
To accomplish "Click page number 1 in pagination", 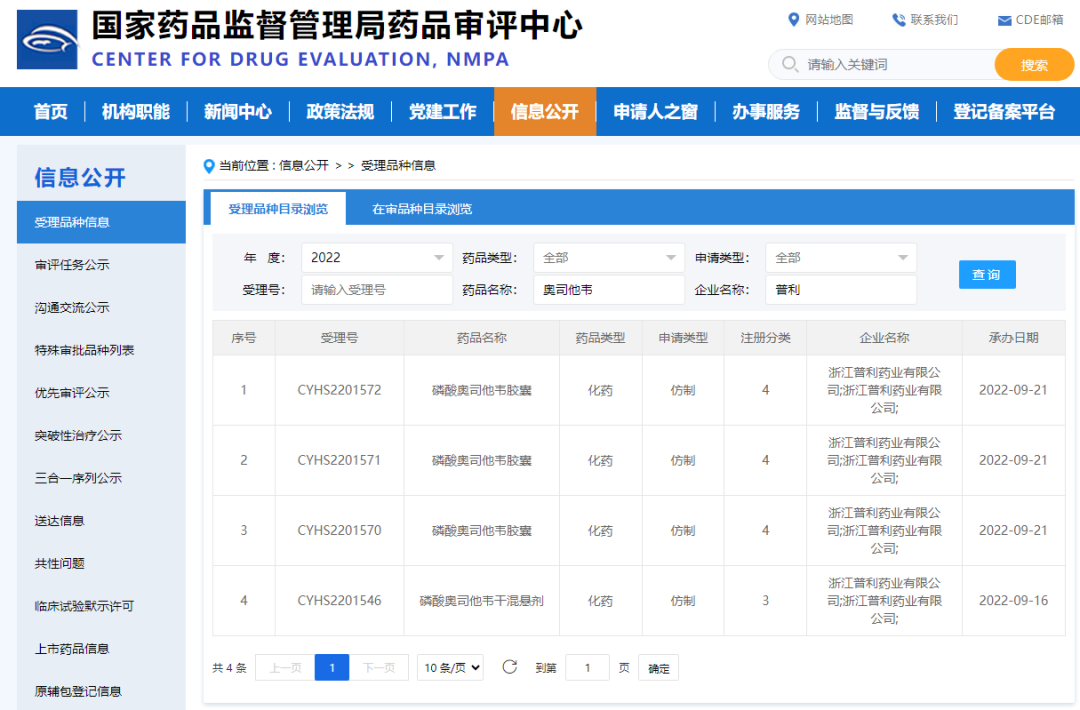I will coord(332,667).
